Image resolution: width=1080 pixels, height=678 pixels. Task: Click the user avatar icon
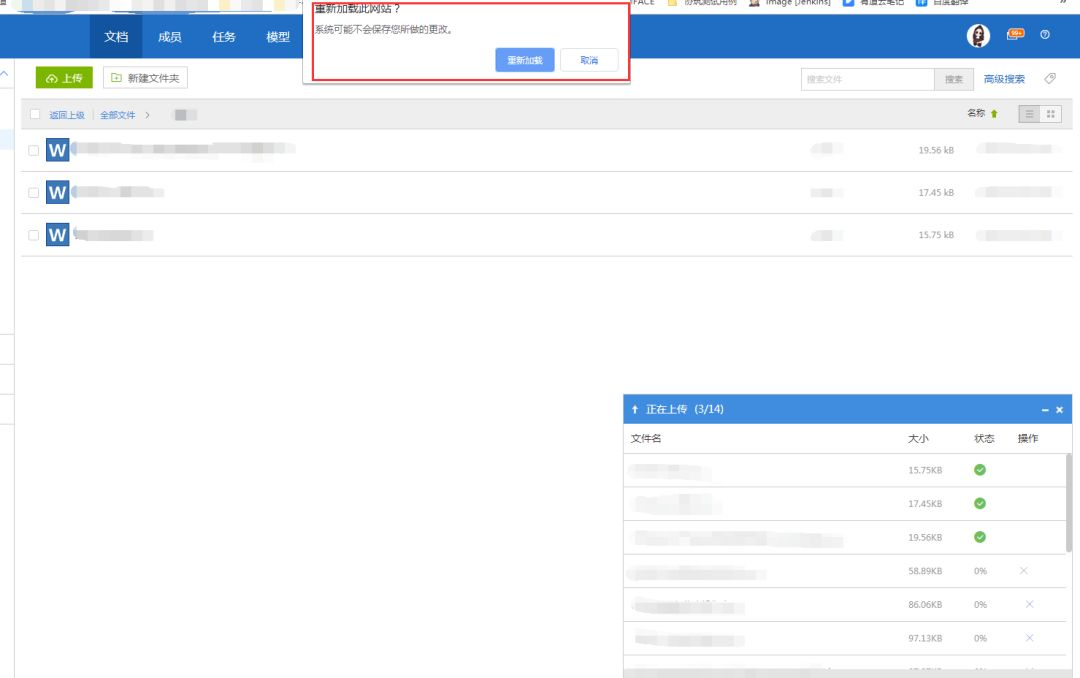click(978, 36)
